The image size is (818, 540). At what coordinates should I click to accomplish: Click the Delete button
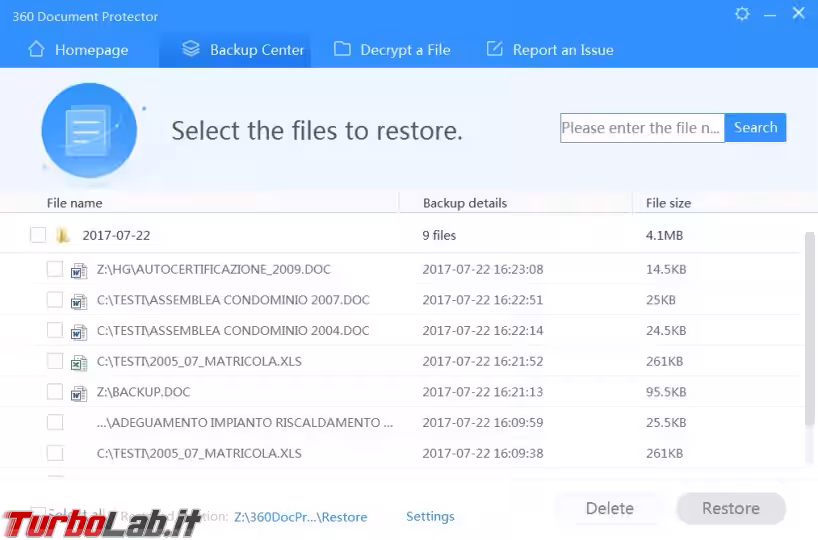pos(609,508)
